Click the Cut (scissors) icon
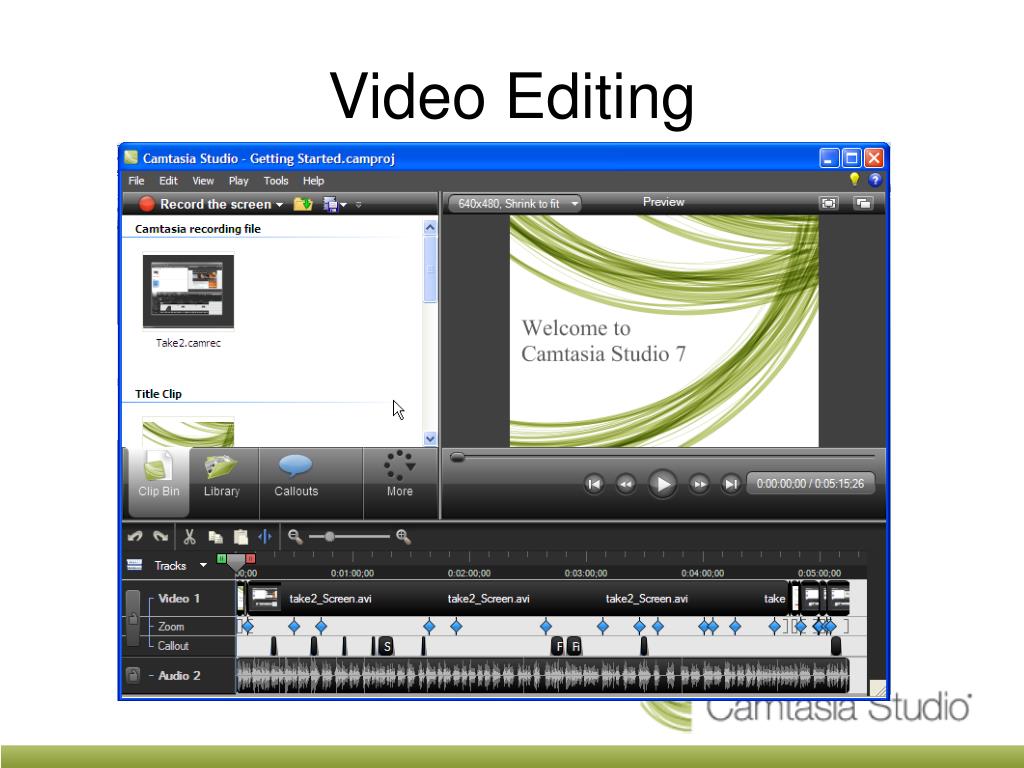This screenshot has height=768, width=1024. [189, 536]
